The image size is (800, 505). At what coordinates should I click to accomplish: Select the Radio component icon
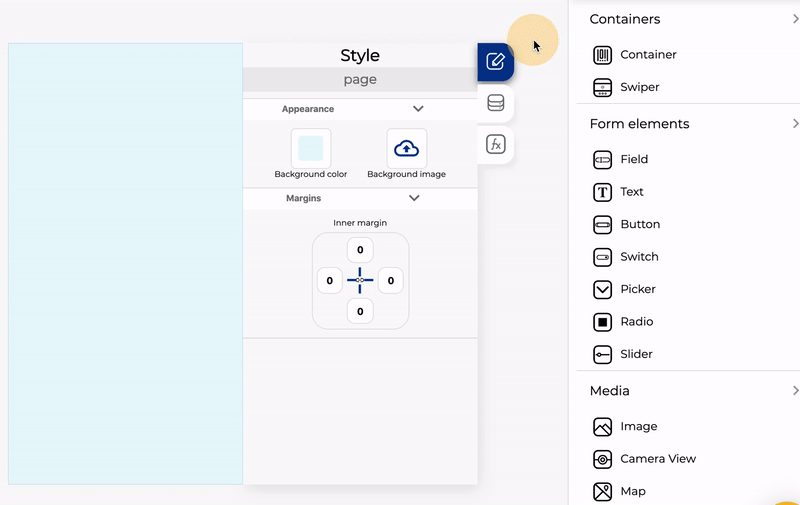click(x=603, y=322)
